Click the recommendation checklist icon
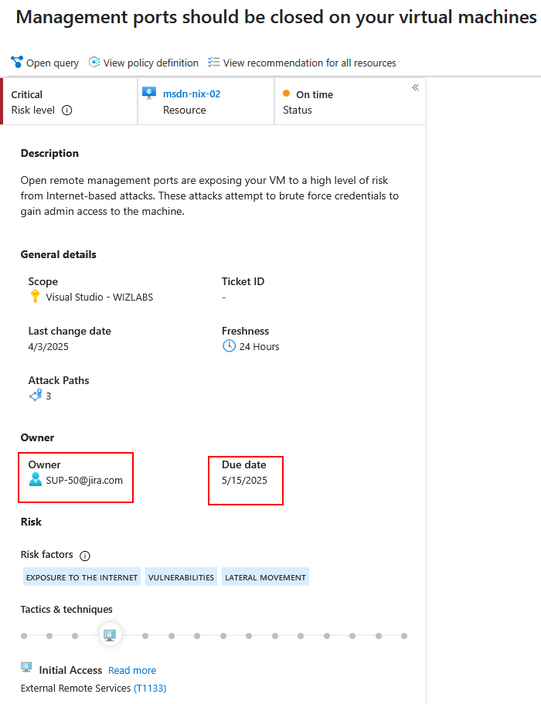 (x=214, y=62)
